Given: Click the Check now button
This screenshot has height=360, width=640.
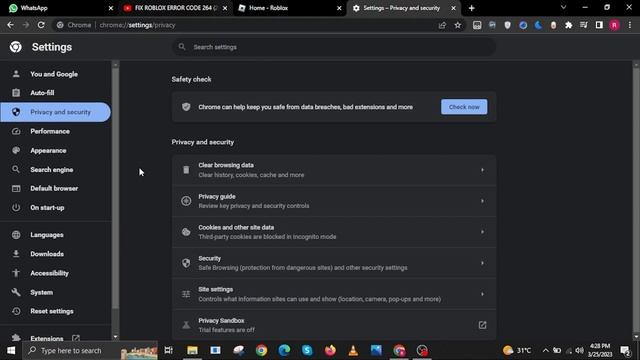Looking at the screenshot, I should [x=464, y=107].
